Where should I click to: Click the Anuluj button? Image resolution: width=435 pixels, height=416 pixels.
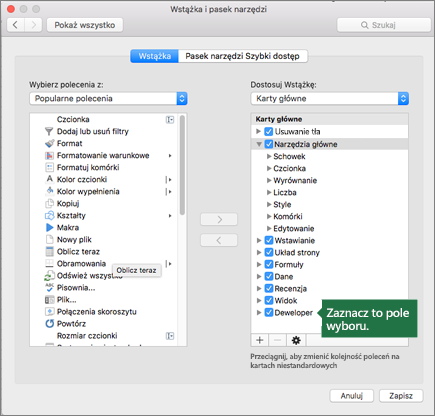pos(352,396)
